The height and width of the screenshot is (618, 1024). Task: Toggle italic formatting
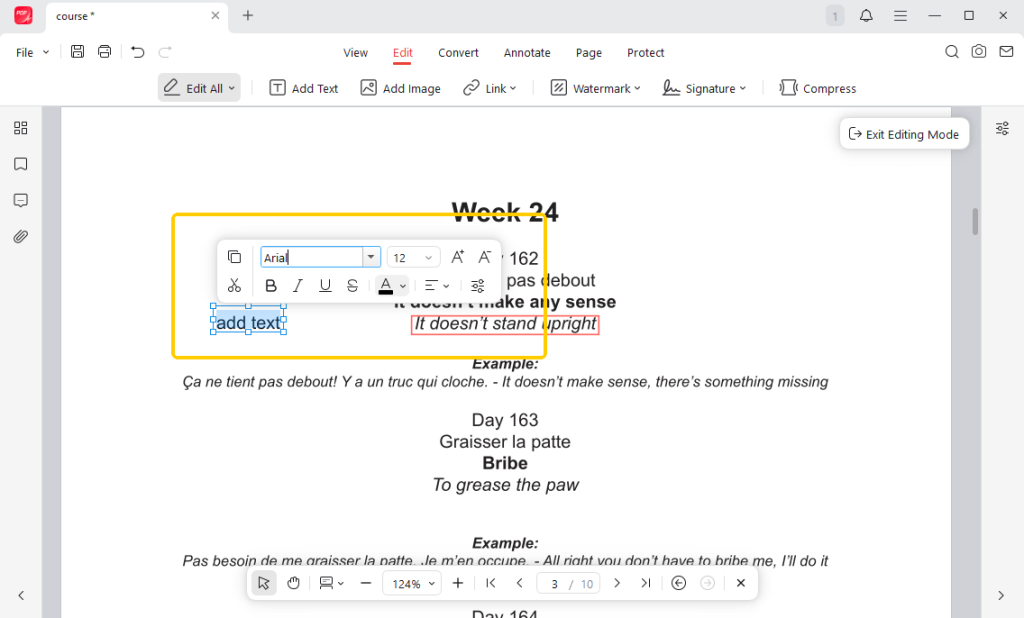pos(297,285)
